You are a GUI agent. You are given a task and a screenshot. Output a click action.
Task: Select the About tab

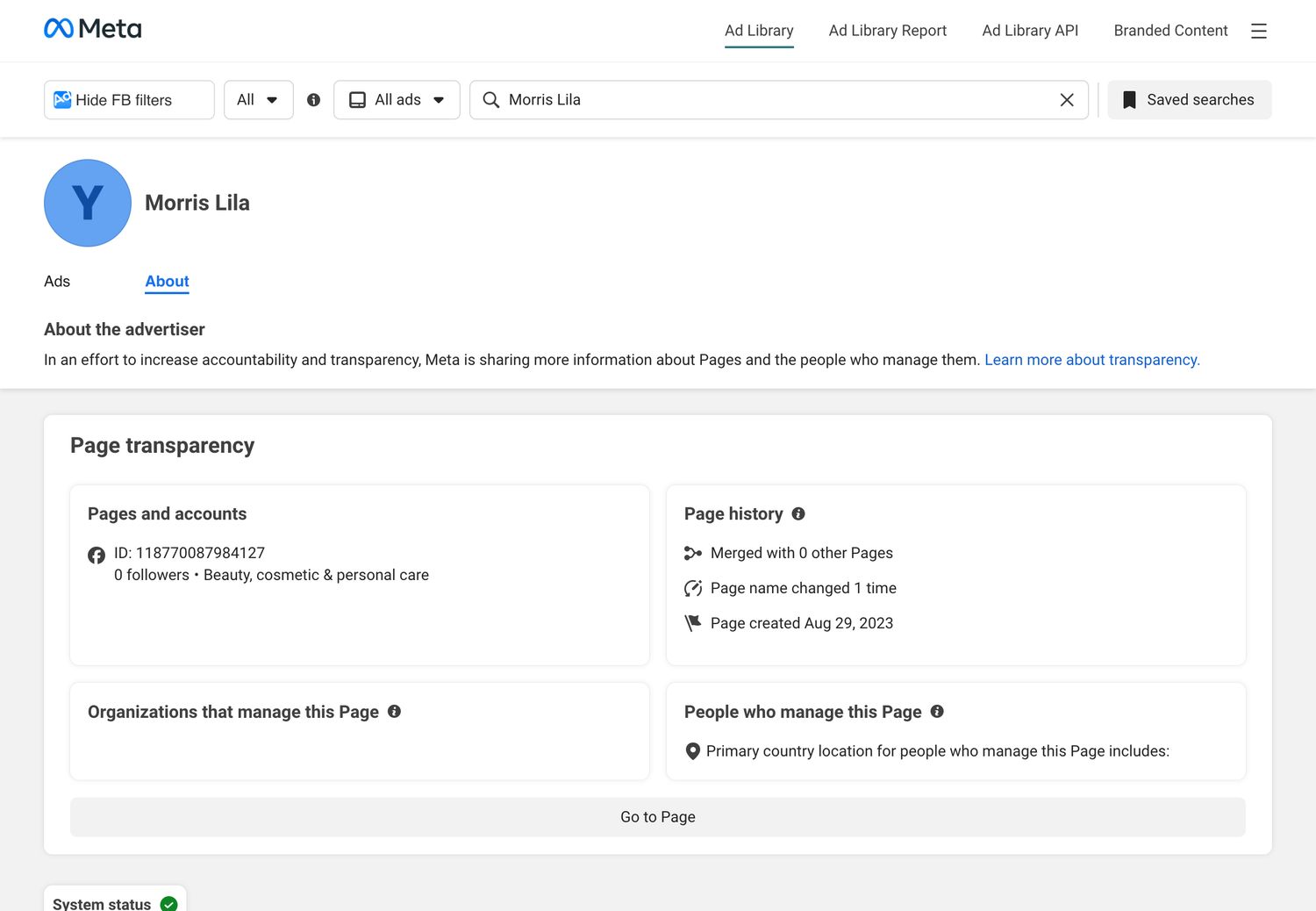tap(167, 281)
